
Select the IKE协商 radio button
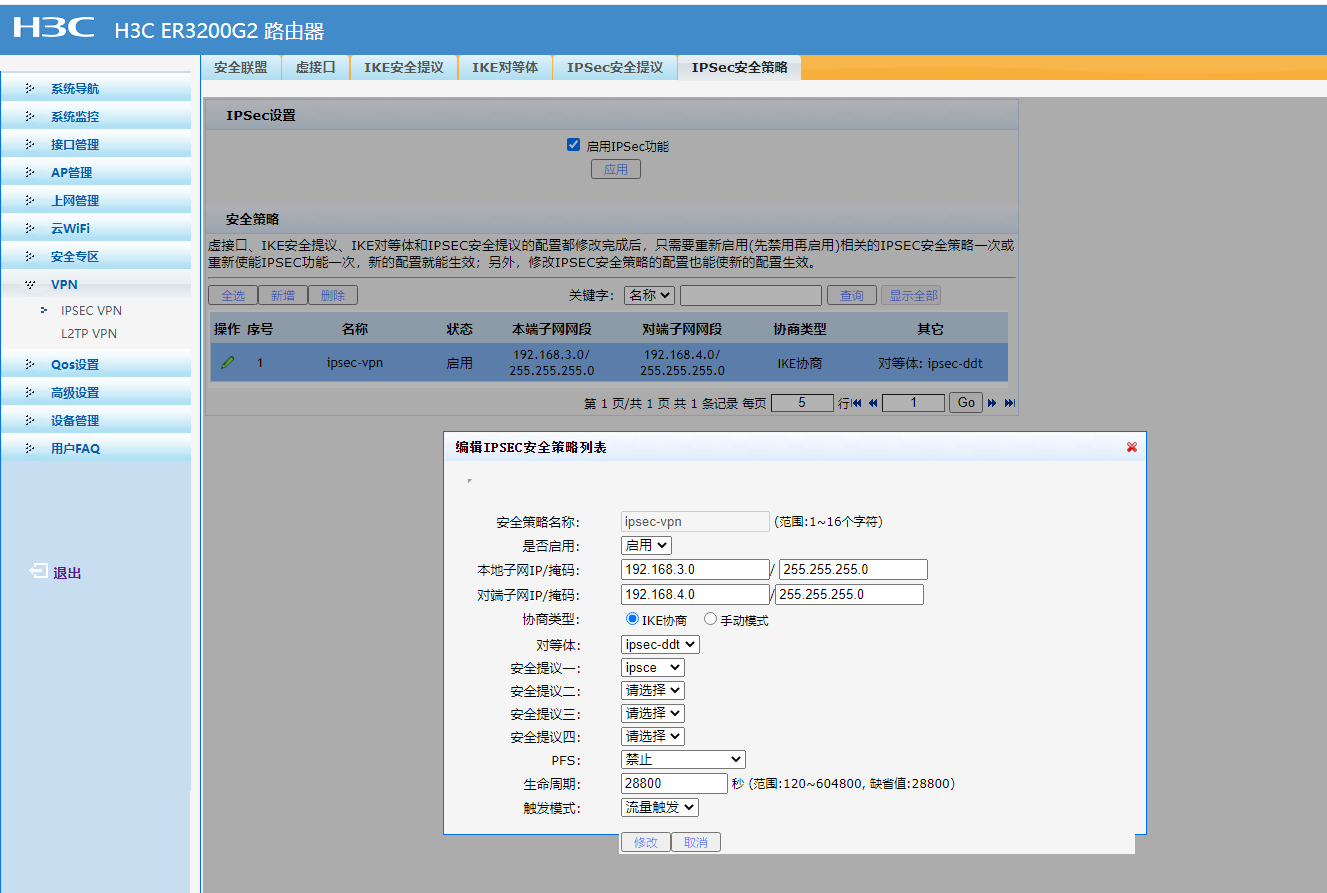632,619
